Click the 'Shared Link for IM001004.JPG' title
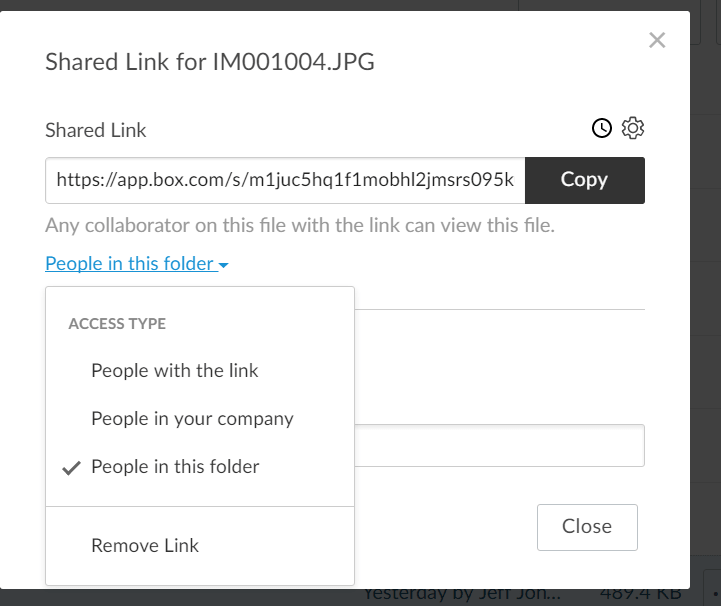721x606 pixels. point(210,62)
